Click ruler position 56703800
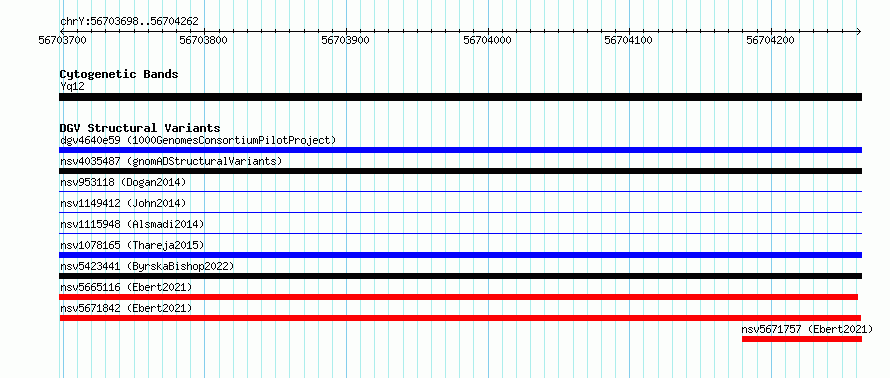 [x=204, y=40]
